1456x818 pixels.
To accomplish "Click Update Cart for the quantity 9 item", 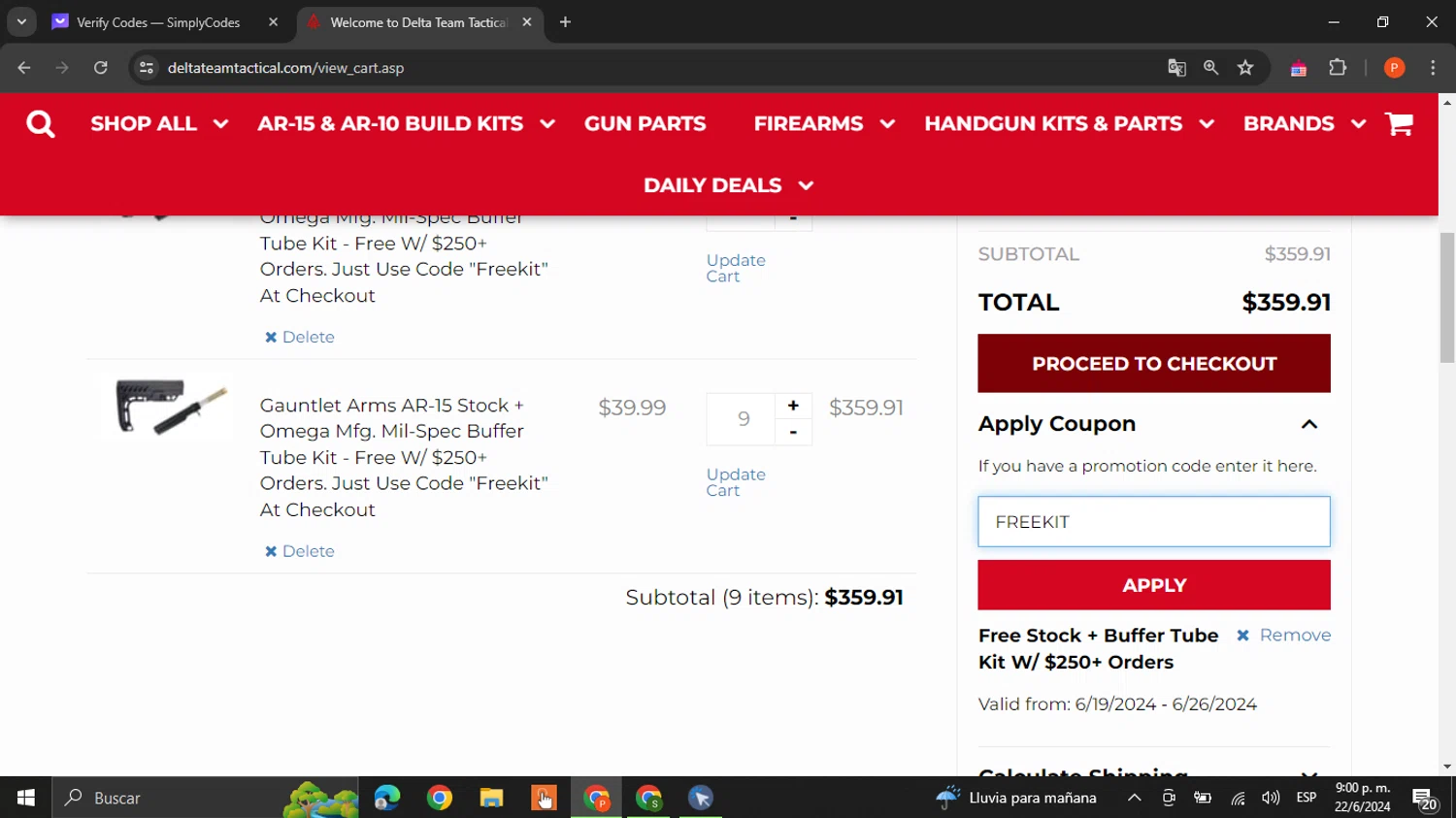I will coord(736,482).
